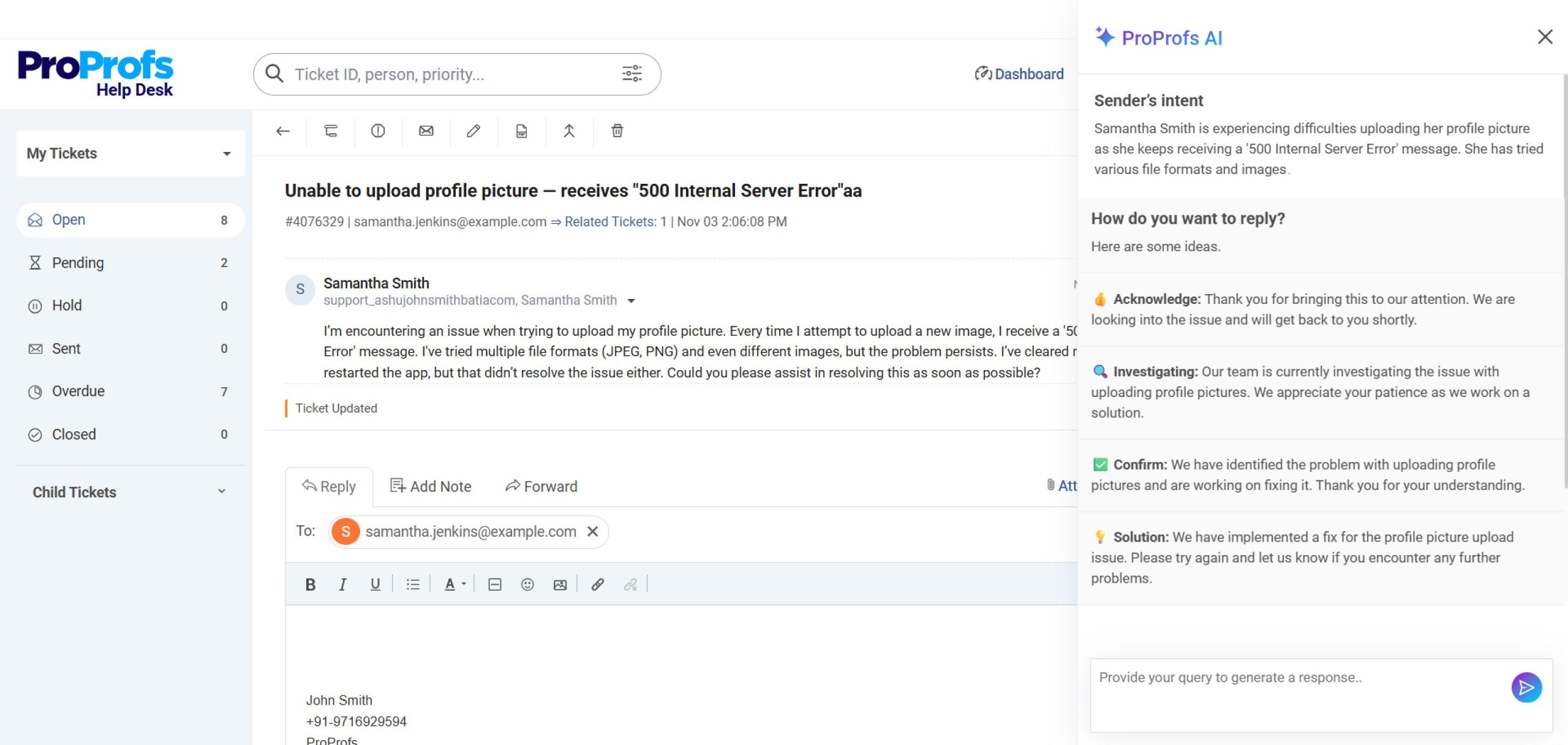Expand the My Tickets dropdown
Screen dimensions: 1568x745
pos(226,153)
